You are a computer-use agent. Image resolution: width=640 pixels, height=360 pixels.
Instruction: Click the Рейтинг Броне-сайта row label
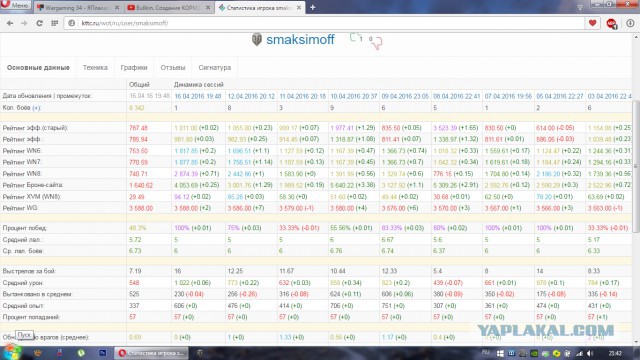(x=33, y=185)
